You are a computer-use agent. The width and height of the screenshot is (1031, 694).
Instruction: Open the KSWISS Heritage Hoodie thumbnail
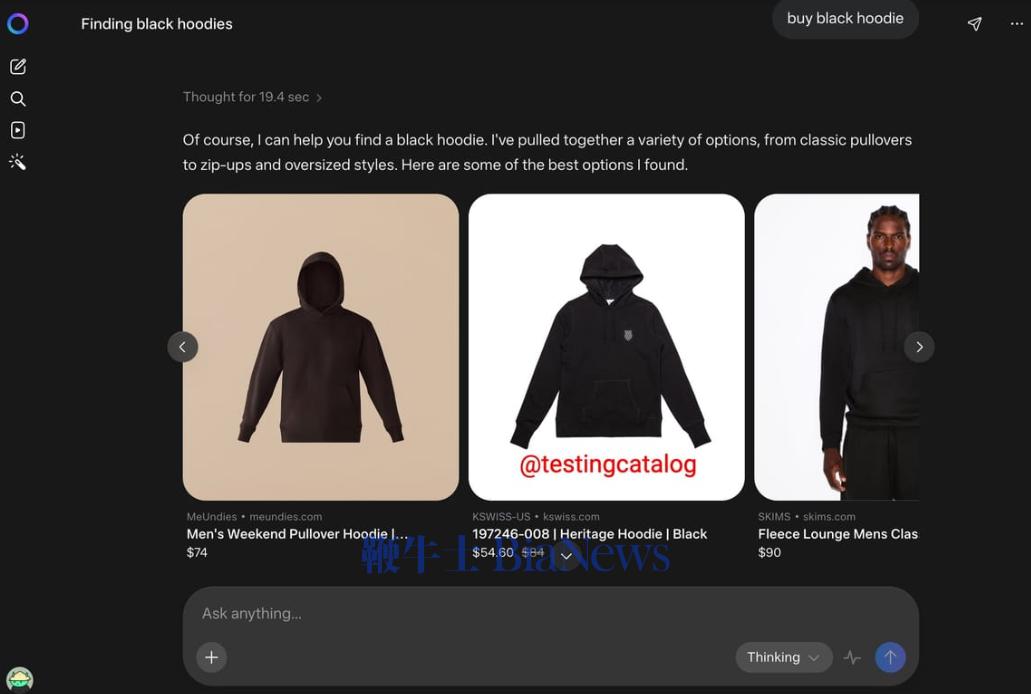[x=606, y=347]
